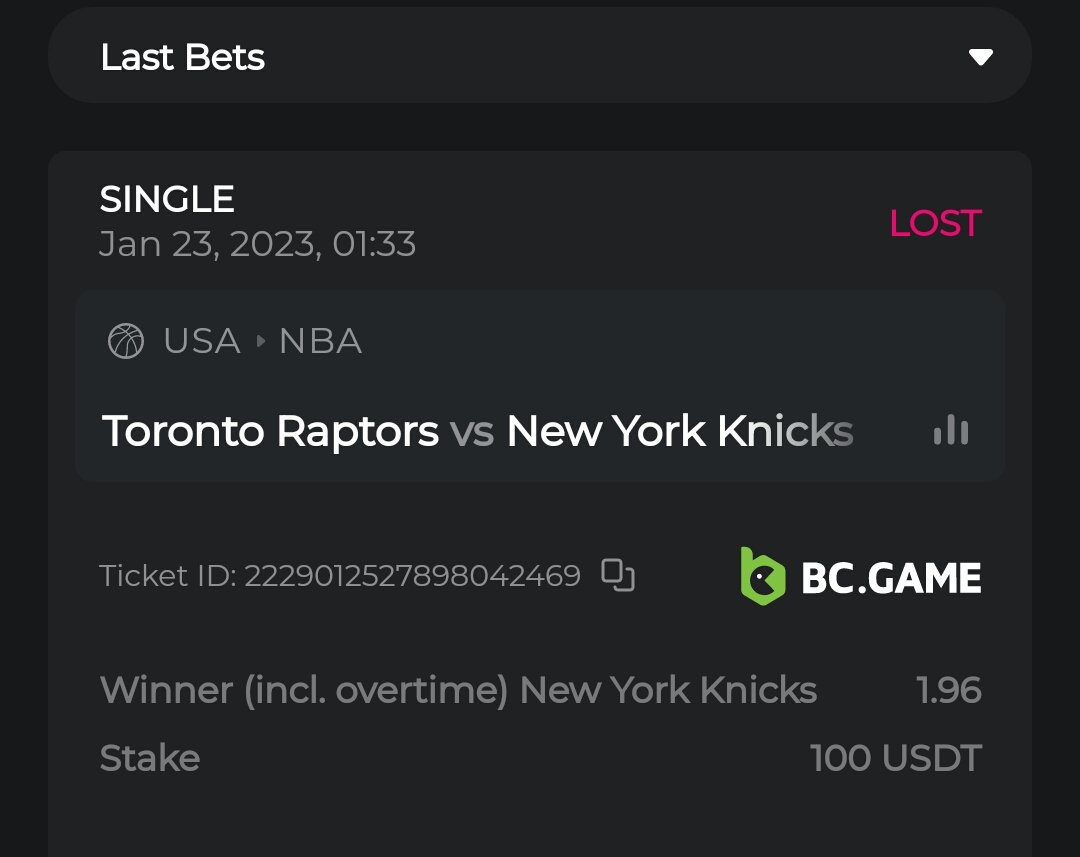
Task: Click the SINGLE bet type heading
Action: [167, 199]
